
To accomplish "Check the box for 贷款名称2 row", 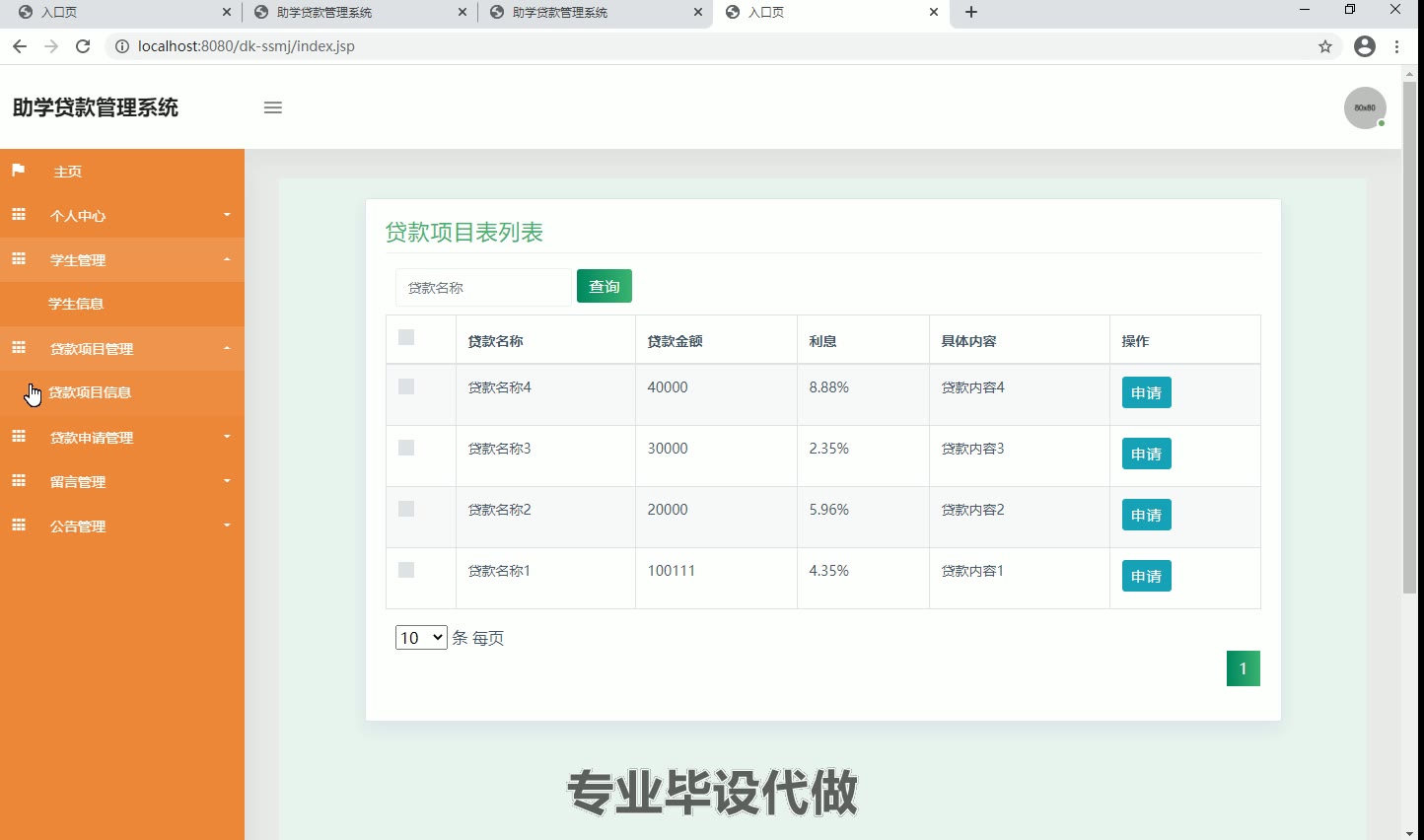I will point(406,509).
